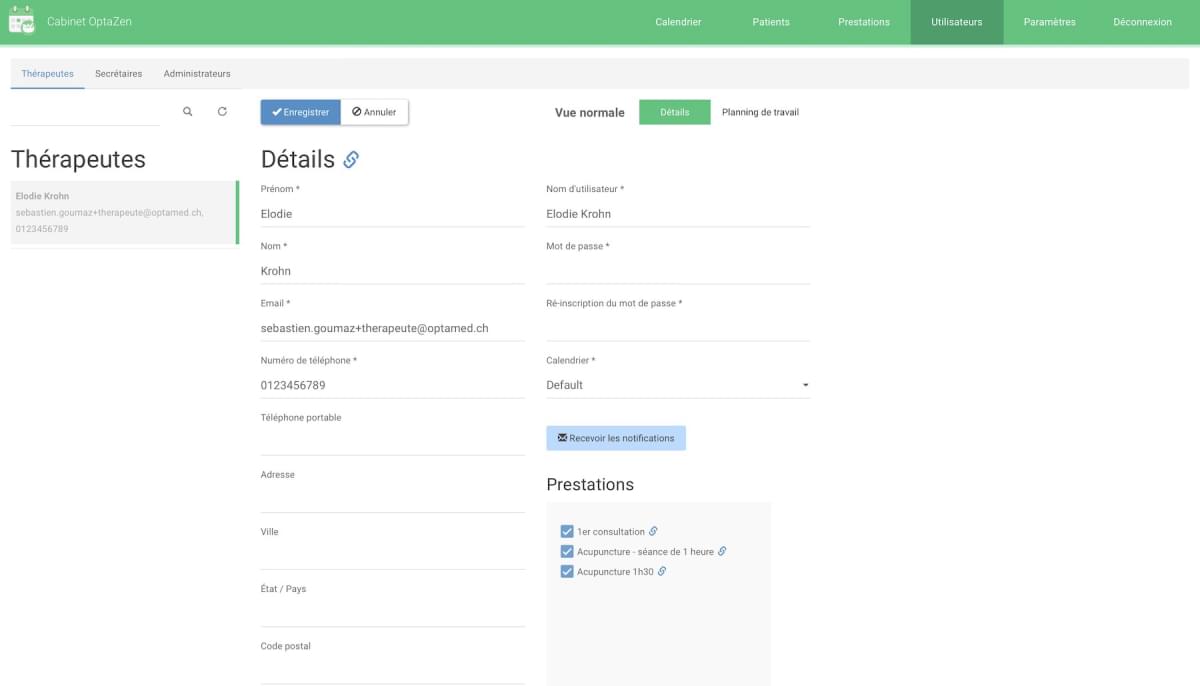The height and width of the screenshot is (686, 1200).
Task: Cancel editing with the Annuler button
Action: coord(374,112)
